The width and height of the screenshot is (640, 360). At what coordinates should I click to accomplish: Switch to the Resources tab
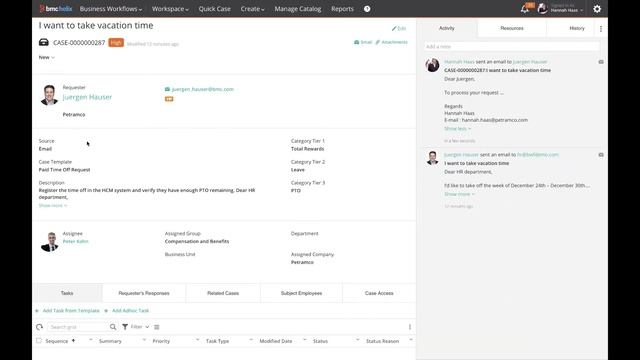511,28
